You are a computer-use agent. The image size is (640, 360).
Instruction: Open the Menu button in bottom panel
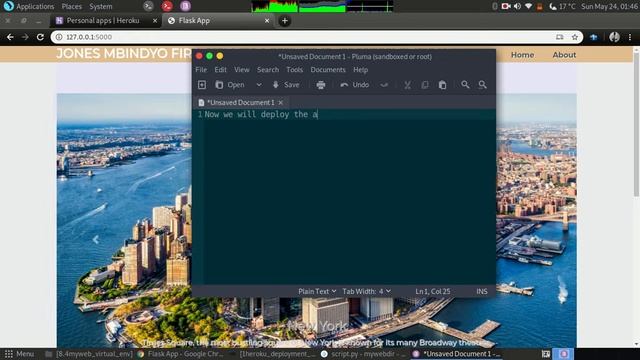pyautogui.click(x=19, y=354)
